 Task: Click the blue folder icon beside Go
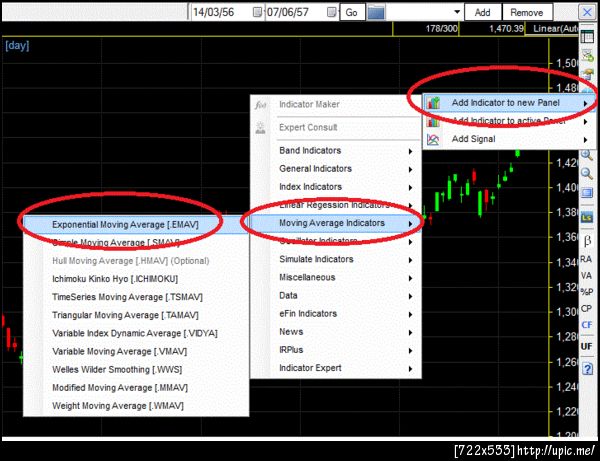pyautogui.click(x=376, y=12)
